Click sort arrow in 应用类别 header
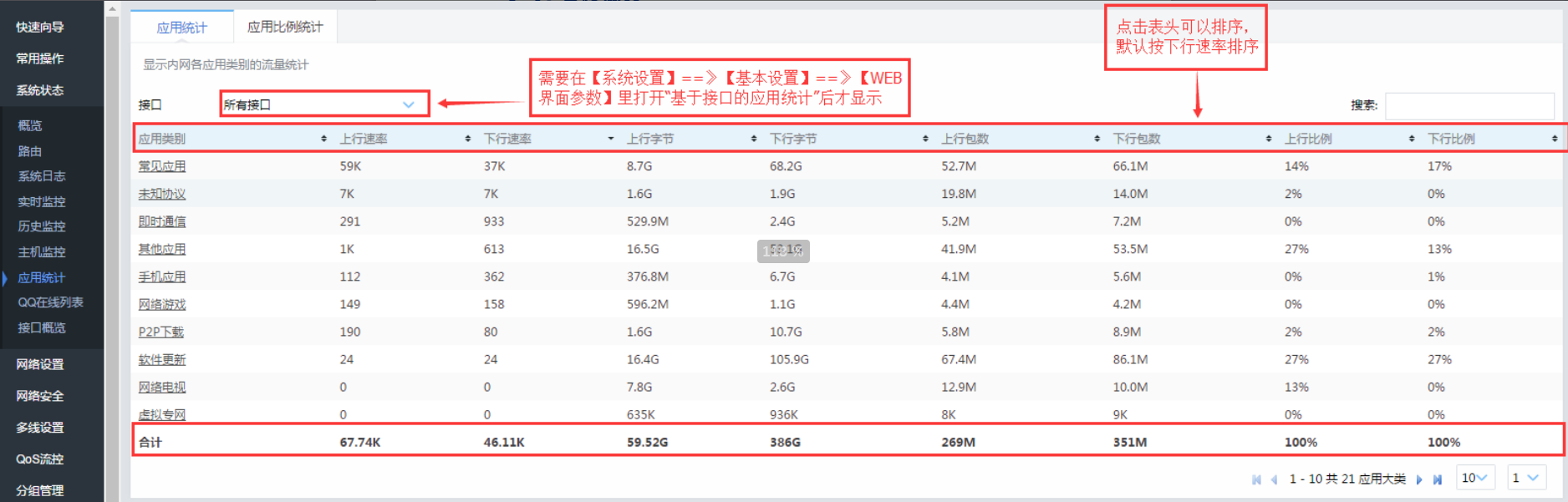This screenshot has width=1568, height=502. [323, 139]
